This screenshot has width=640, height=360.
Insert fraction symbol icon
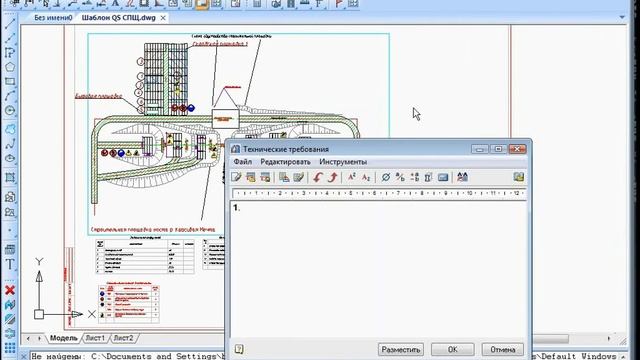[x=400, y=177]
